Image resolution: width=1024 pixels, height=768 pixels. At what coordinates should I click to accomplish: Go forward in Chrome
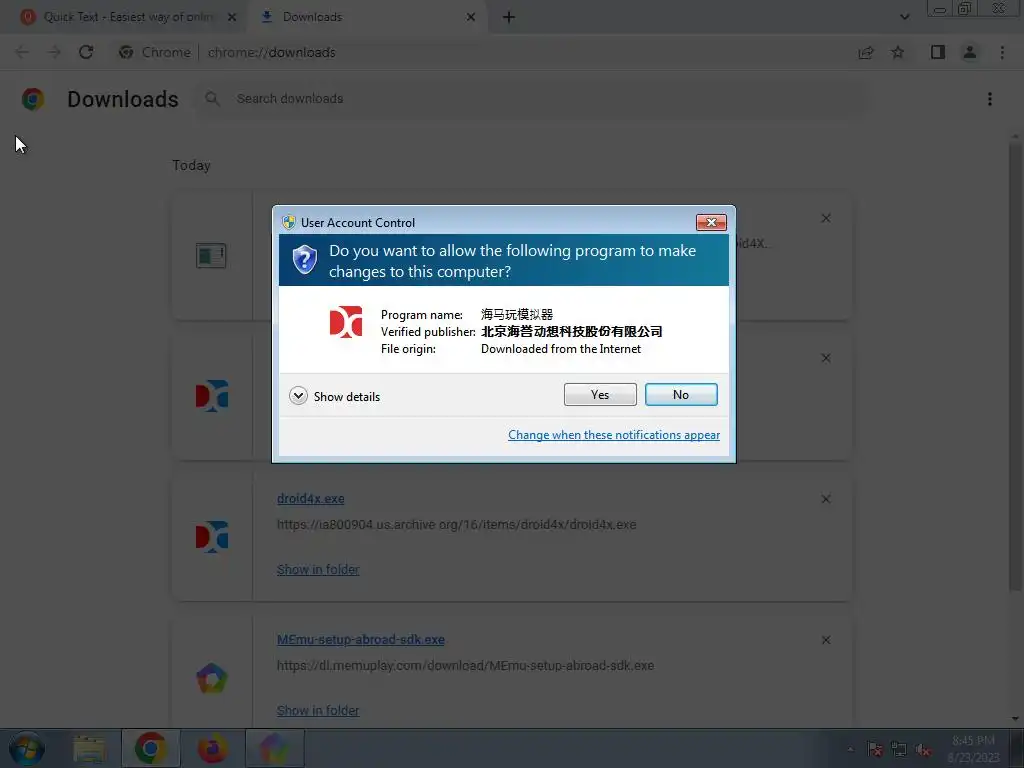point(54,52)
